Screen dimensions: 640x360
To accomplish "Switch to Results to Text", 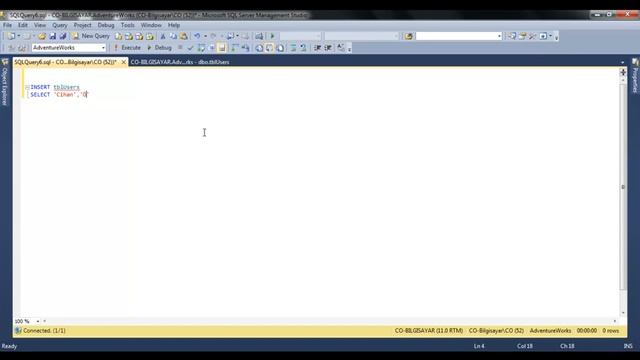I will [259, 48].
